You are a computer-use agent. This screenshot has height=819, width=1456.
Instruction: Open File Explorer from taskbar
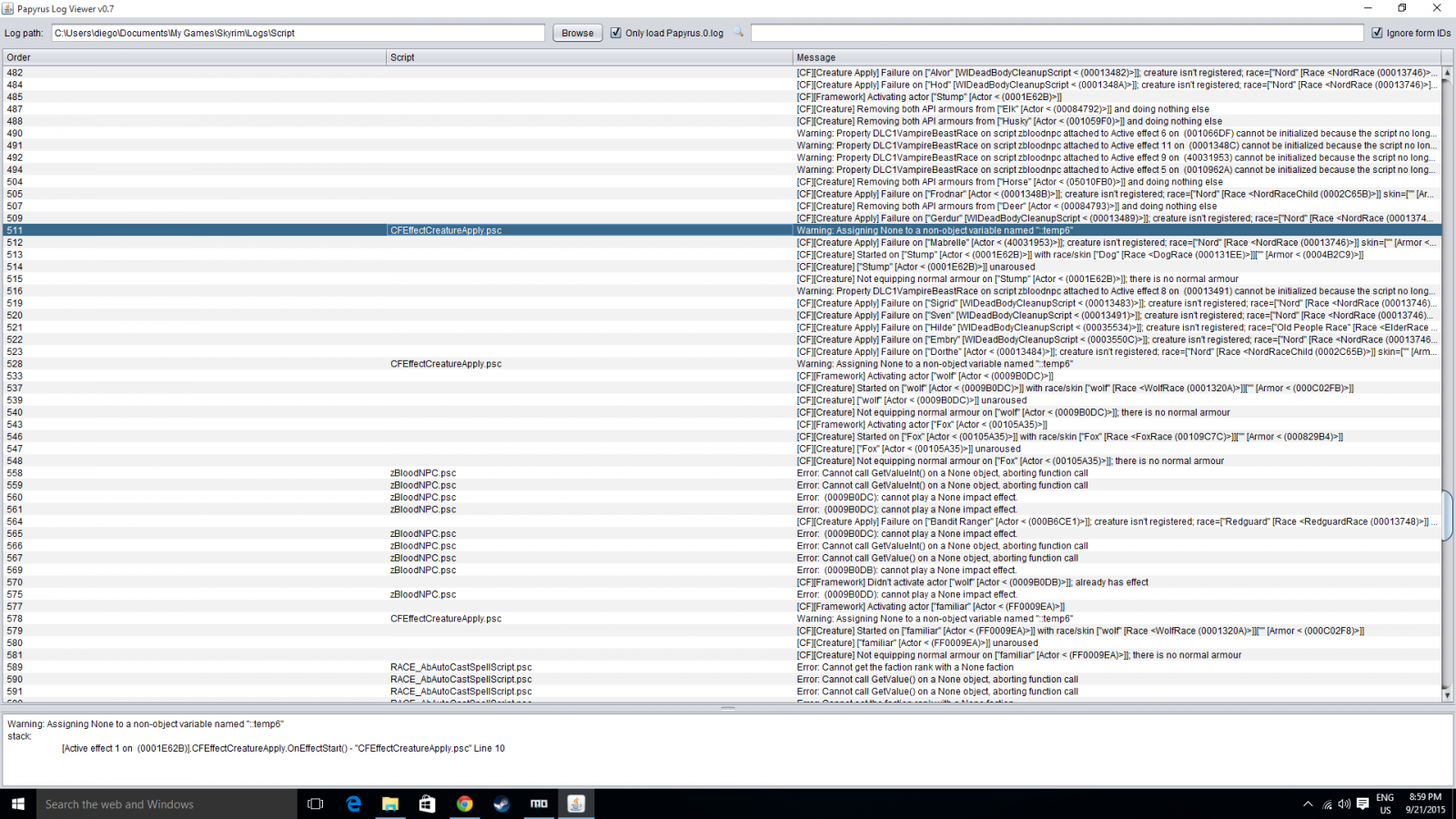[x=390, y=804]
